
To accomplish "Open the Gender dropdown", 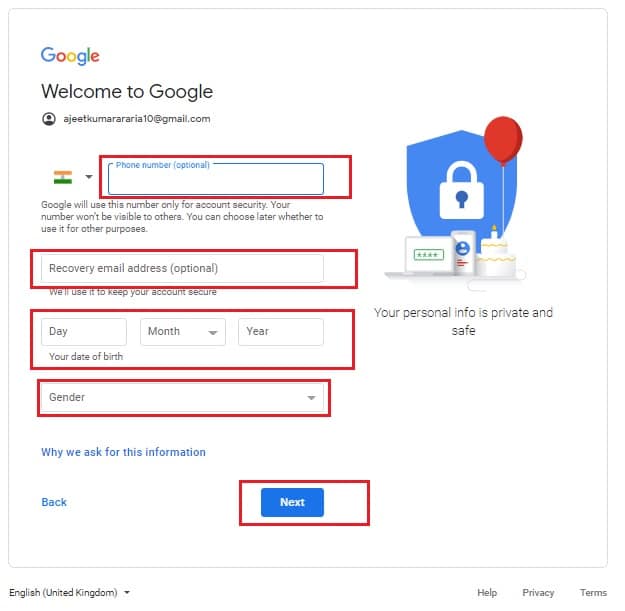I will [x=183, y=398].
